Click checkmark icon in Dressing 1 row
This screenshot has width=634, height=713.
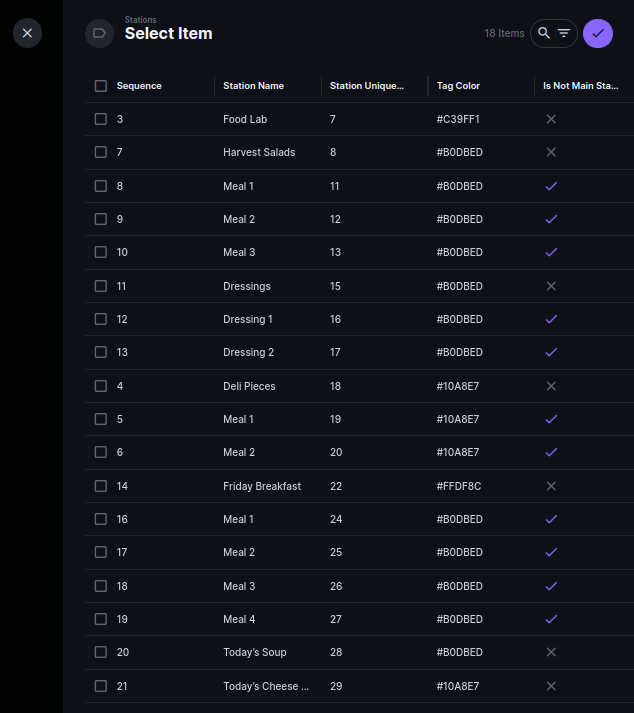[551, 319]
